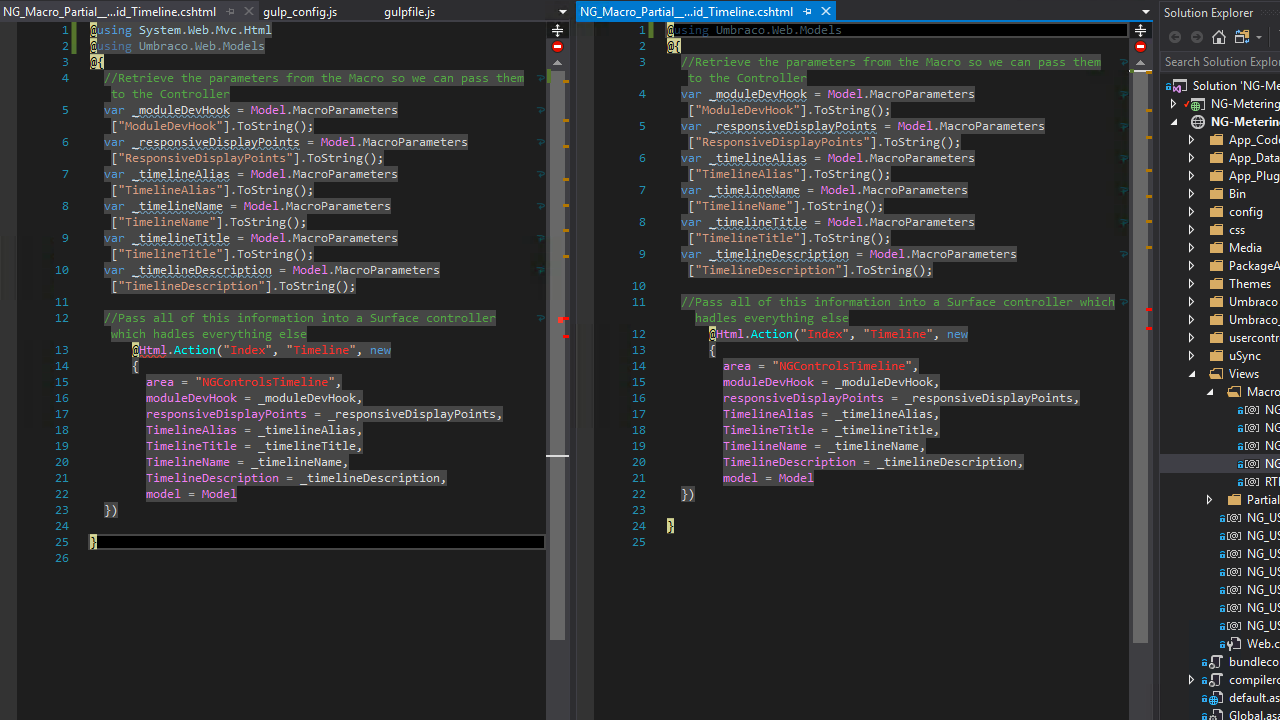Click the back navigation arrow in Solution Explorer

click(x=1175, y=37)
